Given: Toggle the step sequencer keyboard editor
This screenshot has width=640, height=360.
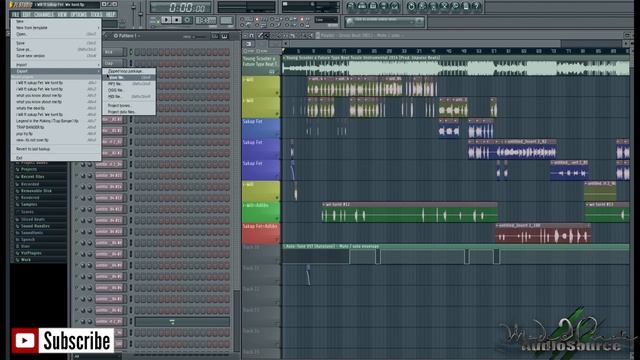Looking at the screenshot, I should coord(224,36).
